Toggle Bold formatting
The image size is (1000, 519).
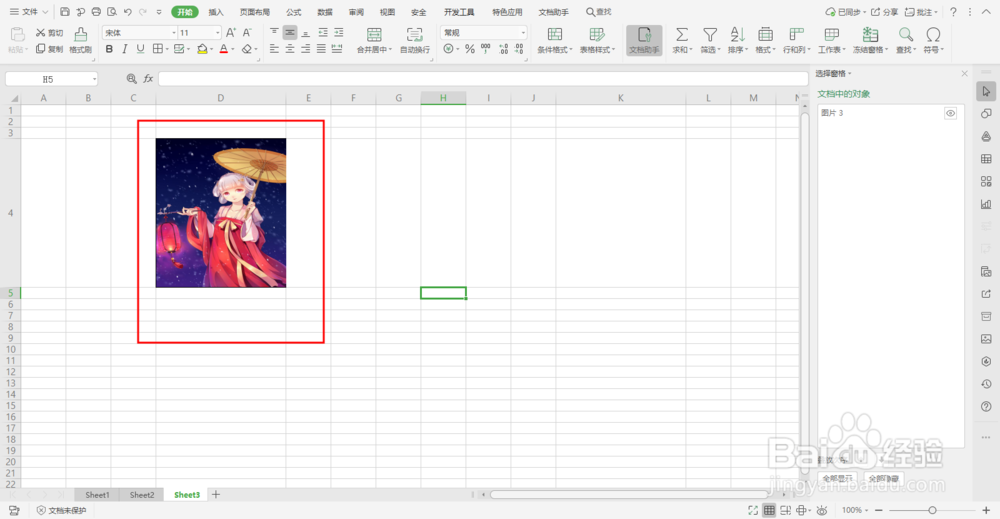click(x=109, y=49)
